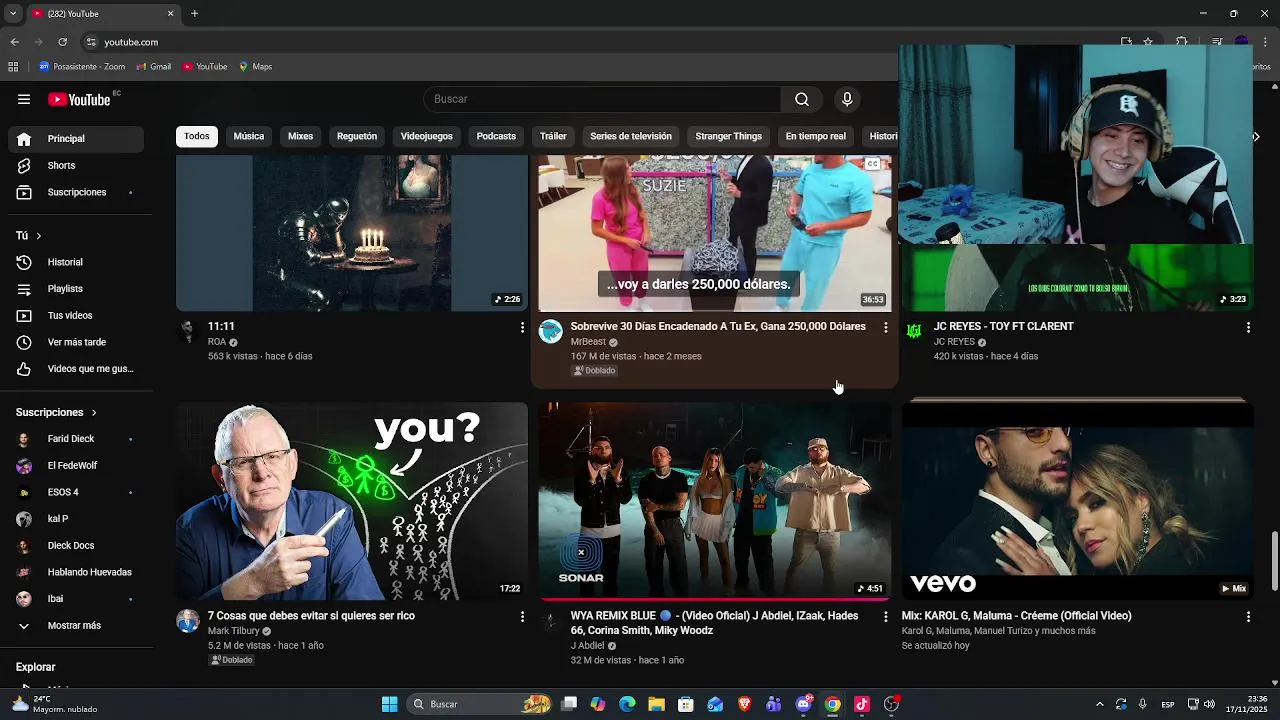Select the Videojuegos filter chip

tap(427, 136)
